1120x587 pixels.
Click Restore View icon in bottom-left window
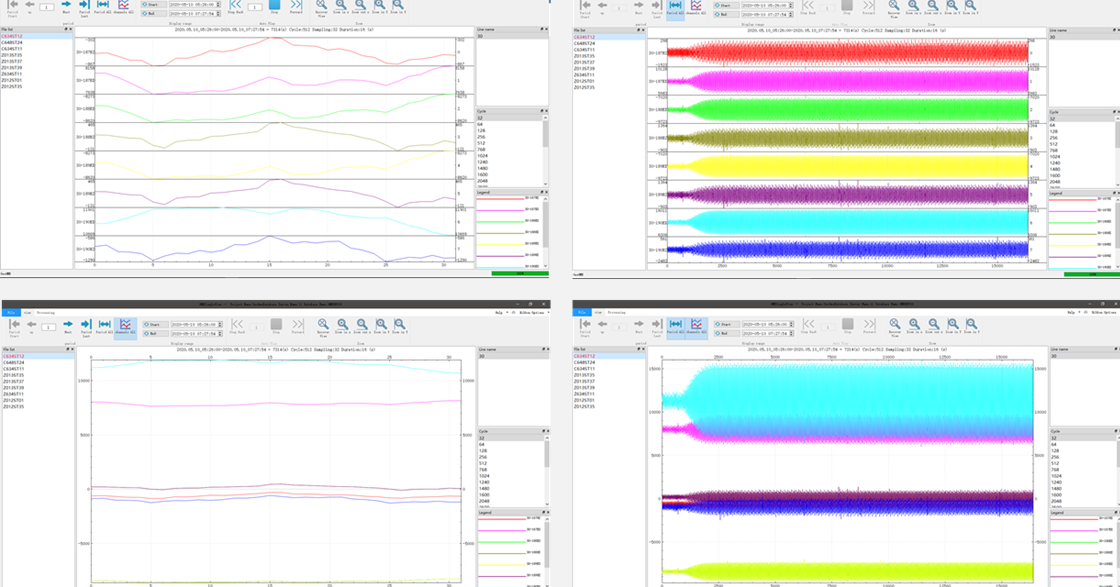point(323,325)
